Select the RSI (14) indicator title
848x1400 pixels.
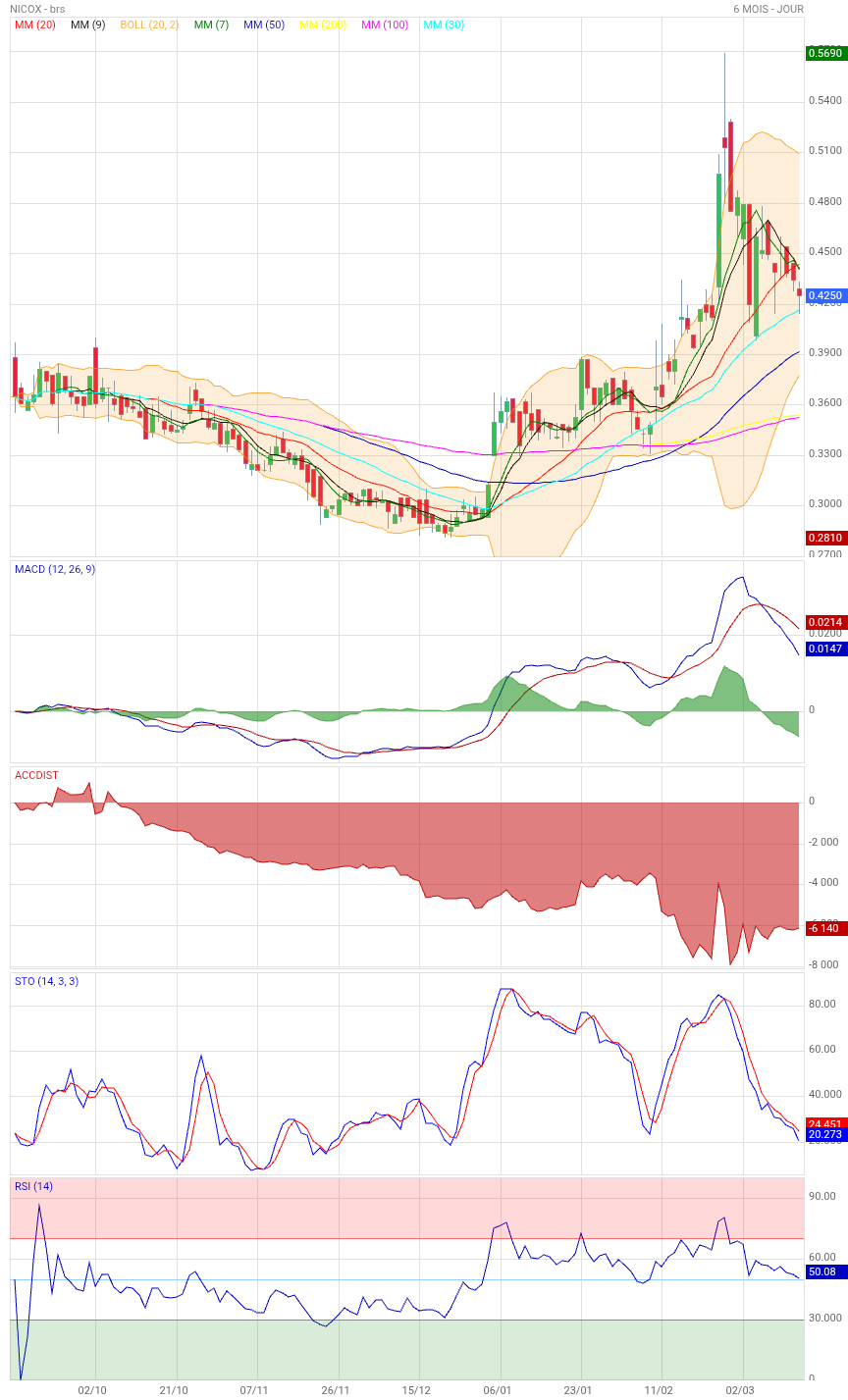[x=33, y=1186]
